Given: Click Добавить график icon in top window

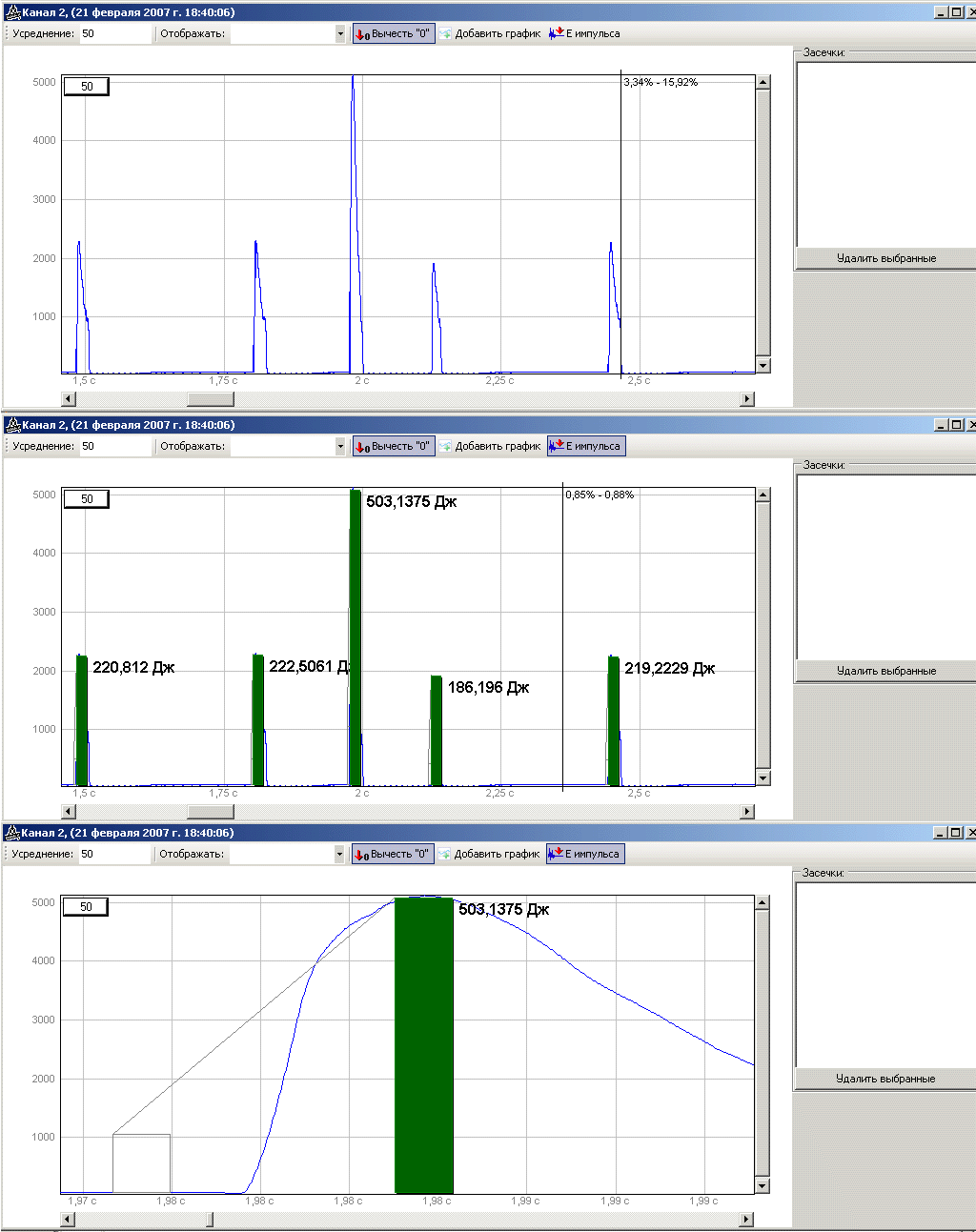Looking at the screenshot, I should 445,33.
